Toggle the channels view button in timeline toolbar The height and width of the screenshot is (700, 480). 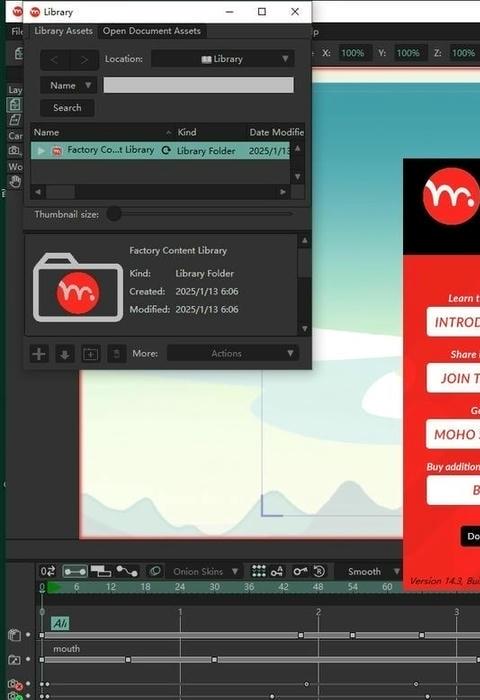tap(75, 571)
